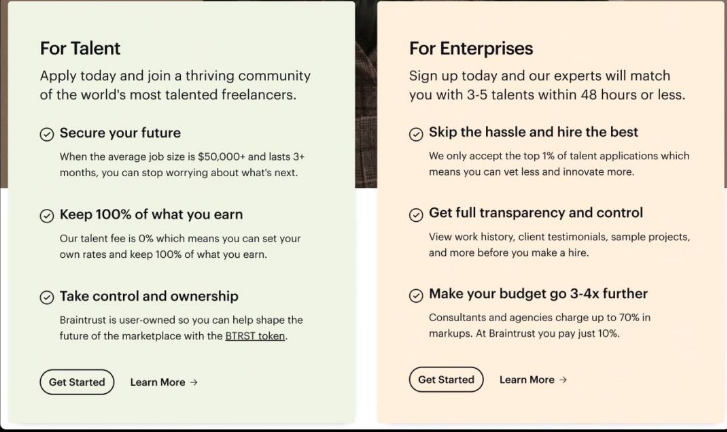Click checkmark icon beside Get full transparency and control
The width and height of the screenshot is (727, 432).
coord(416,215)
